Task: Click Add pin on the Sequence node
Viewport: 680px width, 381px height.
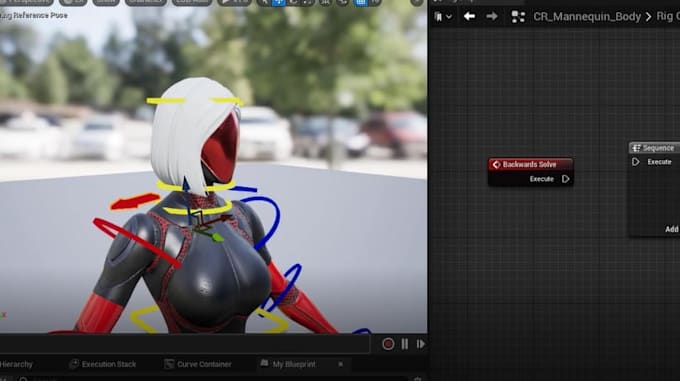Action: [672, 229]
